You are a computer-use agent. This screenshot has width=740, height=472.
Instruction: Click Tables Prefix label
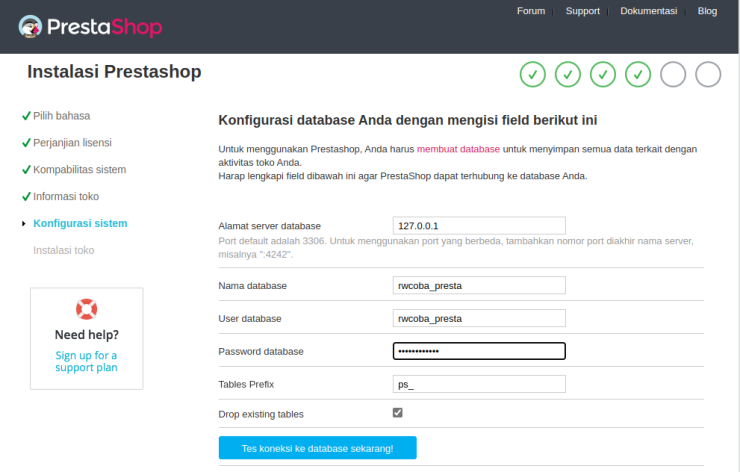coord(246,385)
